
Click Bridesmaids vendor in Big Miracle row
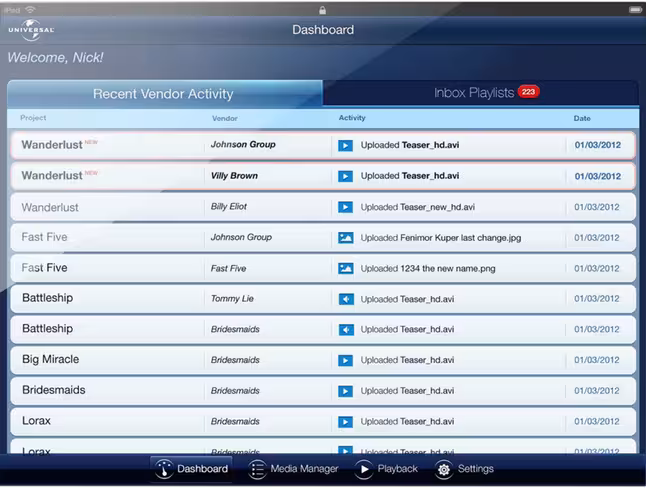coord(235,360)
